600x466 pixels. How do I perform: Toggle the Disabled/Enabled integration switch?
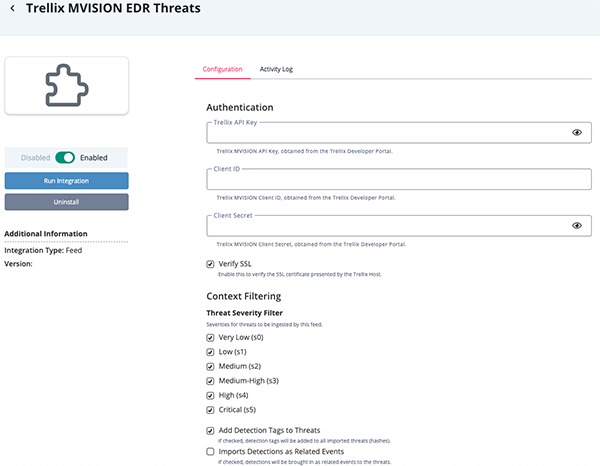pos(65,158)
